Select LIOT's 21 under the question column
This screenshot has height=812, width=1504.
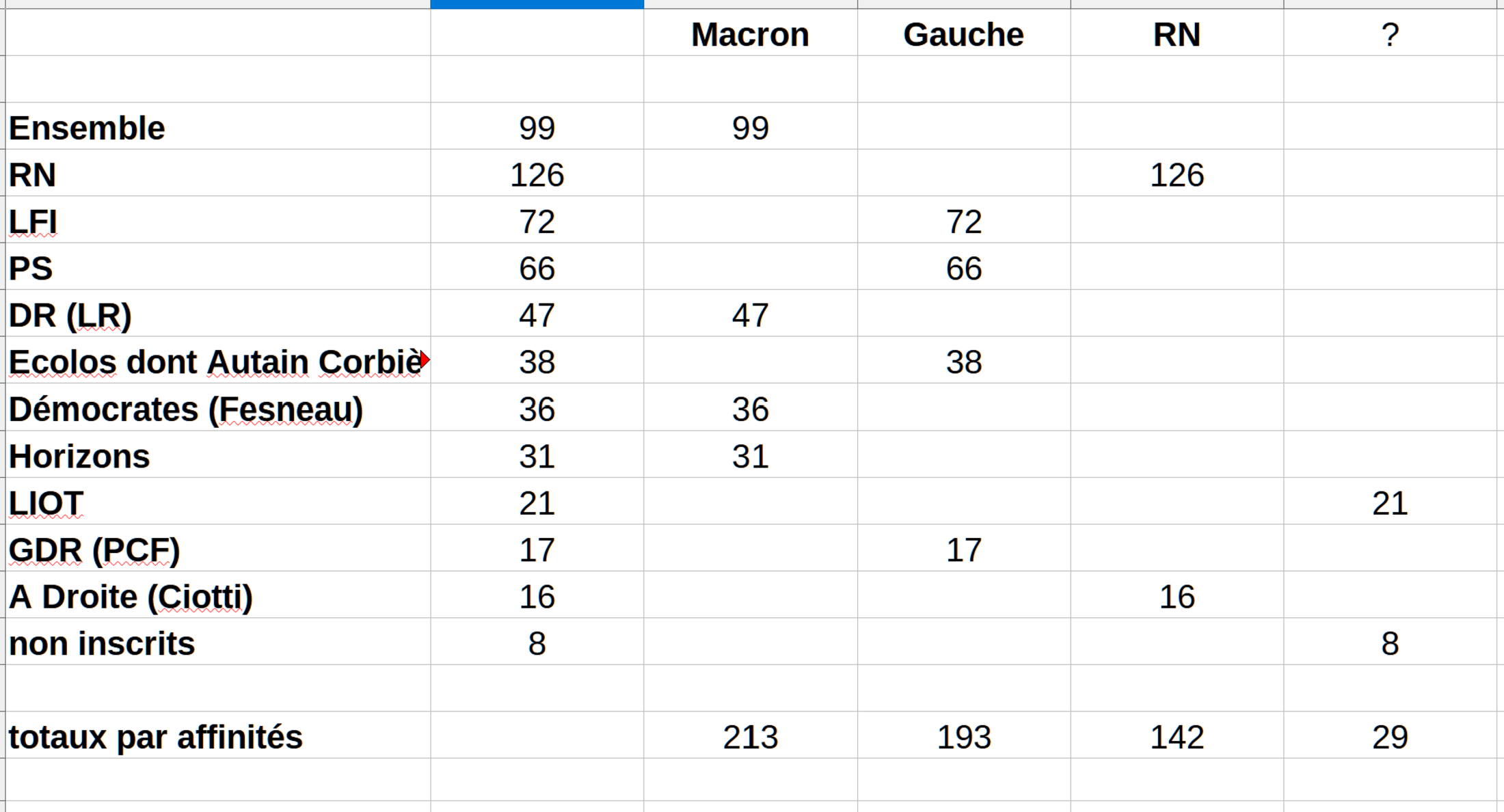[x=1389, y=503]
